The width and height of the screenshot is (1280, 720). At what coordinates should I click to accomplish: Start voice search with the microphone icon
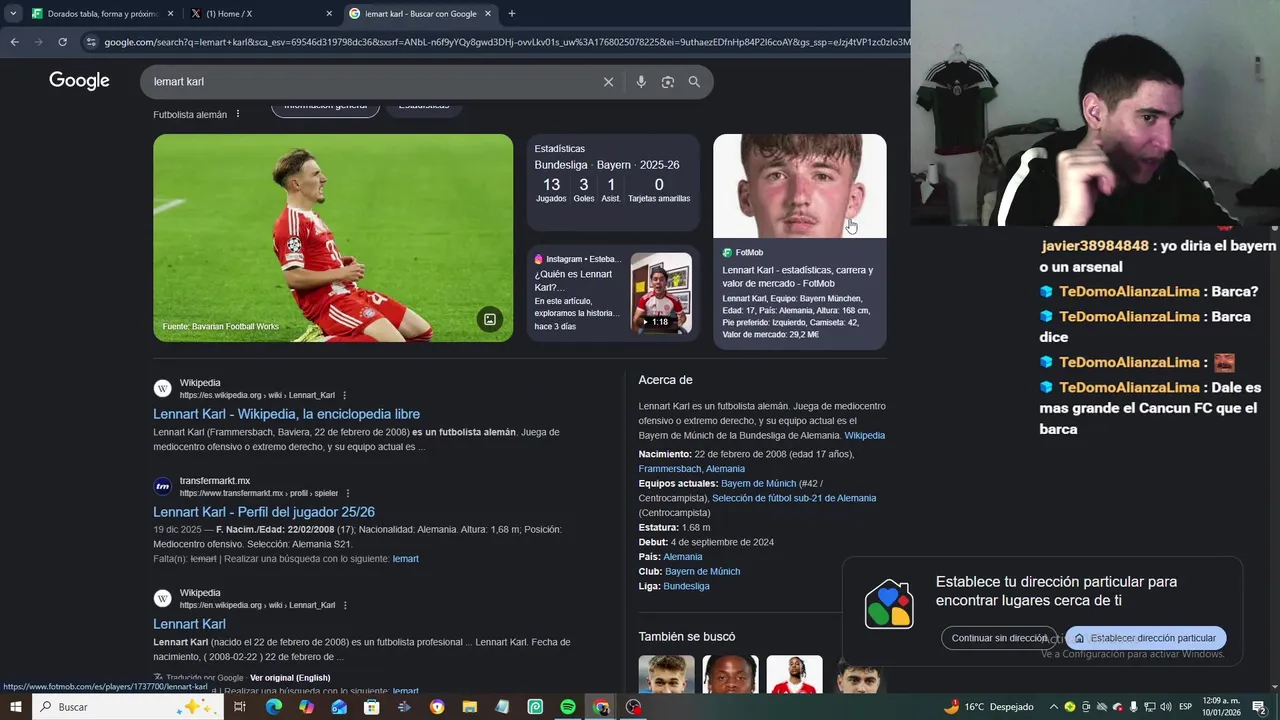[x=641, y=82]
